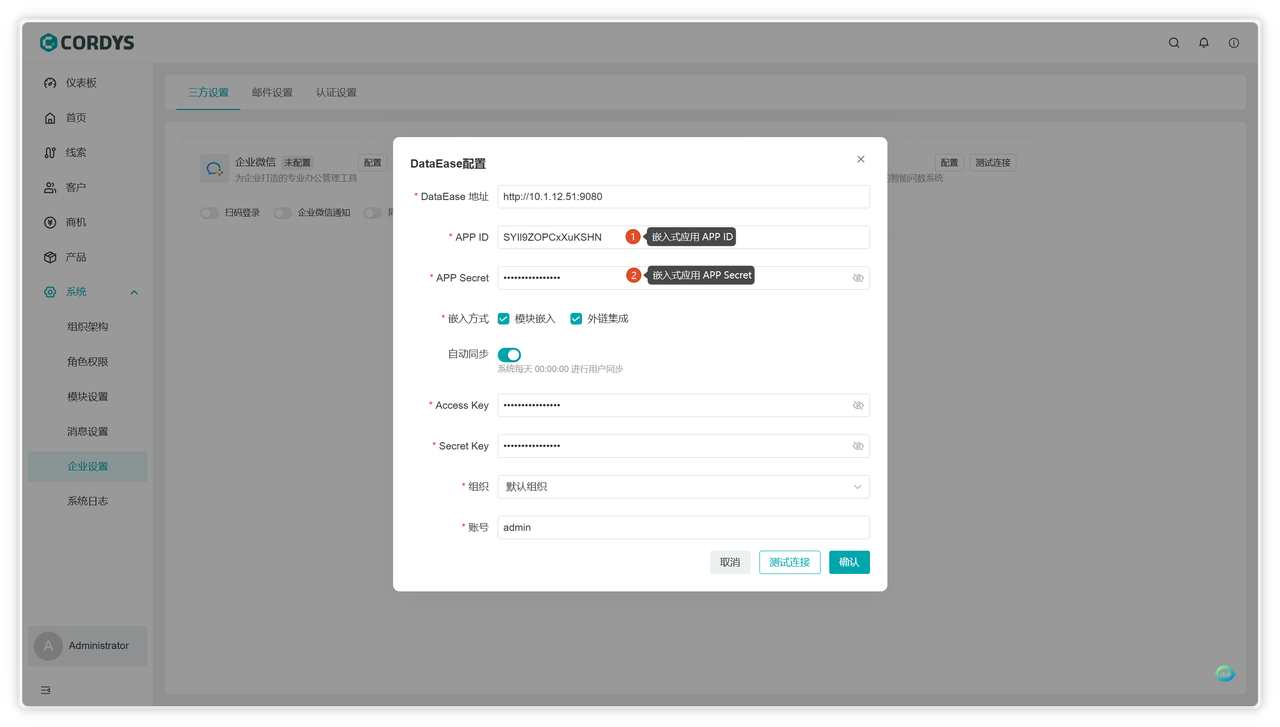
Task: Click 测试连接 button in dialog
Action: click(790, 562)
